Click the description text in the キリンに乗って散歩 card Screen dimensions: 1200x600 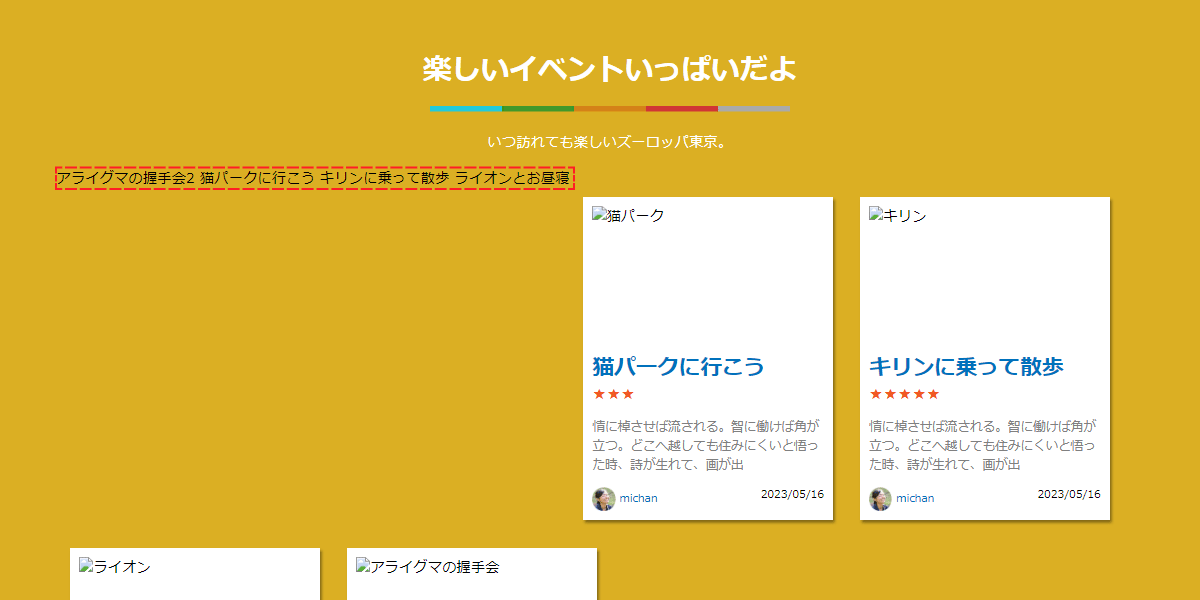983,445
